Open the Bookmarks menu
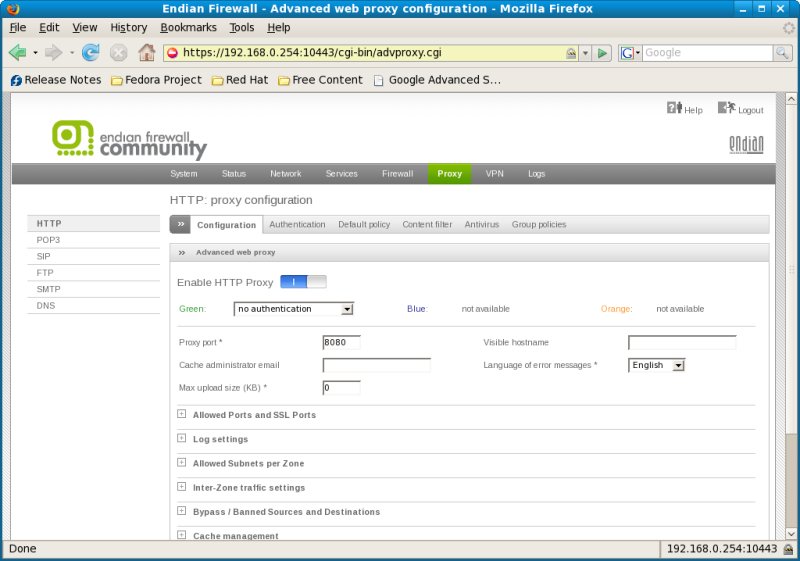 click(188, 28)
